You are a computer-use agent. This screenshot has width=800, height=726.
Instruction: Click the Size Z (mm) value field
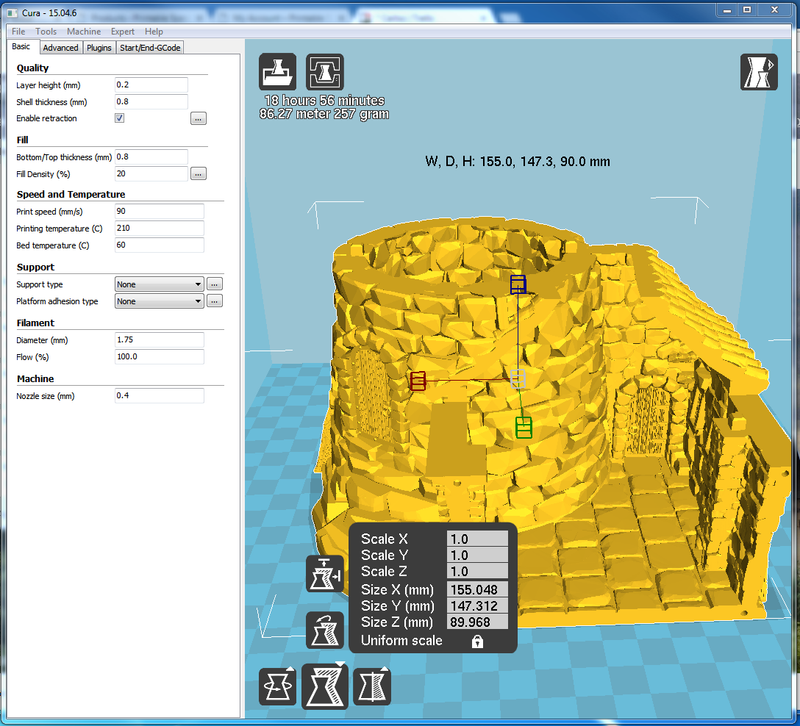click(477, 622)
